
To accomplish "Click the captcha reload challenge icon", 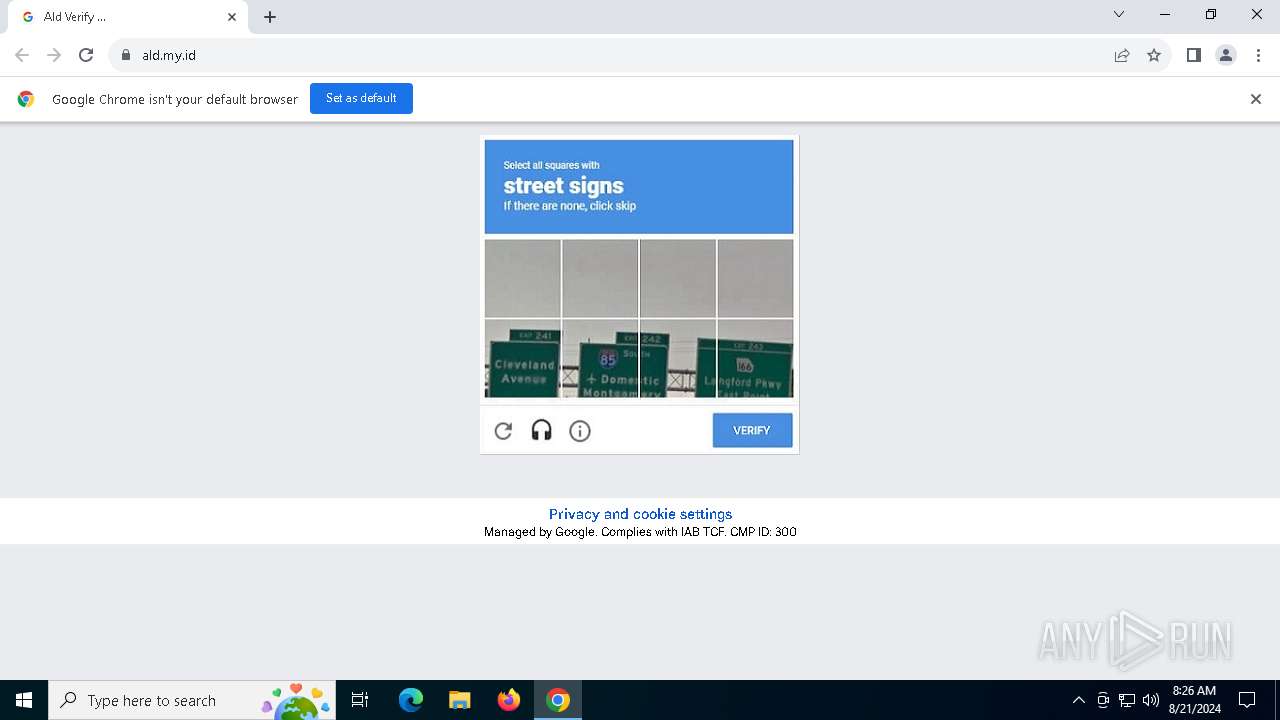I will click(x=503, y=431).
